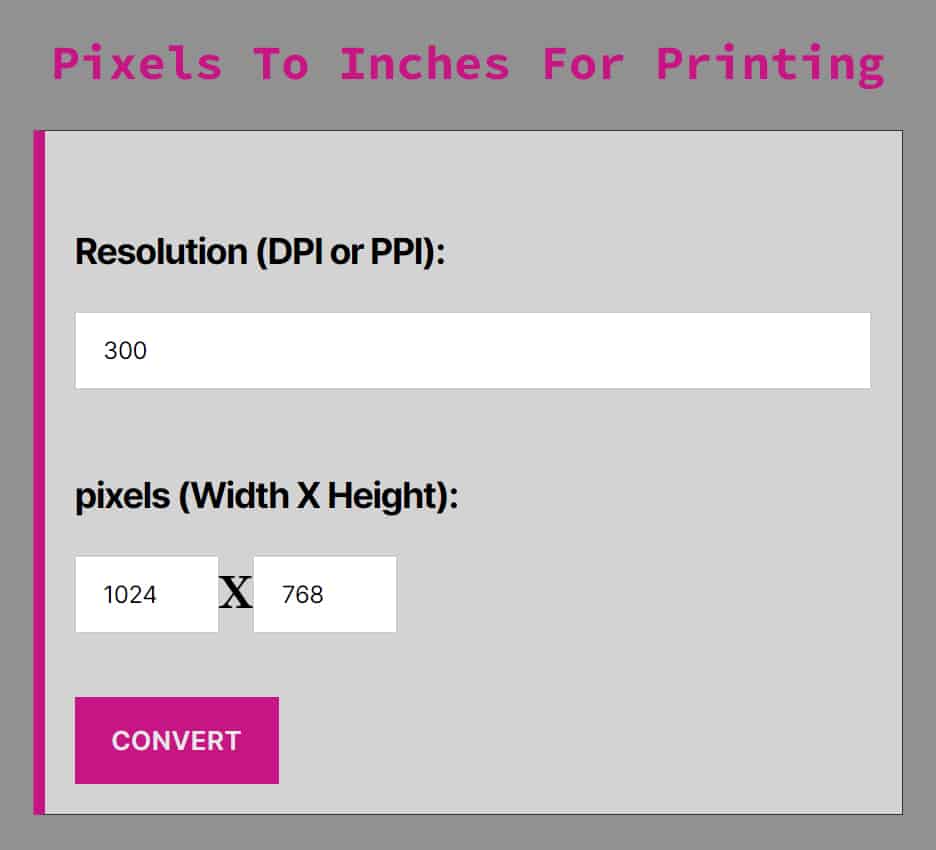The height and width of the screenshot is (850, 936).
Task: Click the "Pixels To Inches For Printing" heading
Action: pyautogui.click(x=468, y=64)
